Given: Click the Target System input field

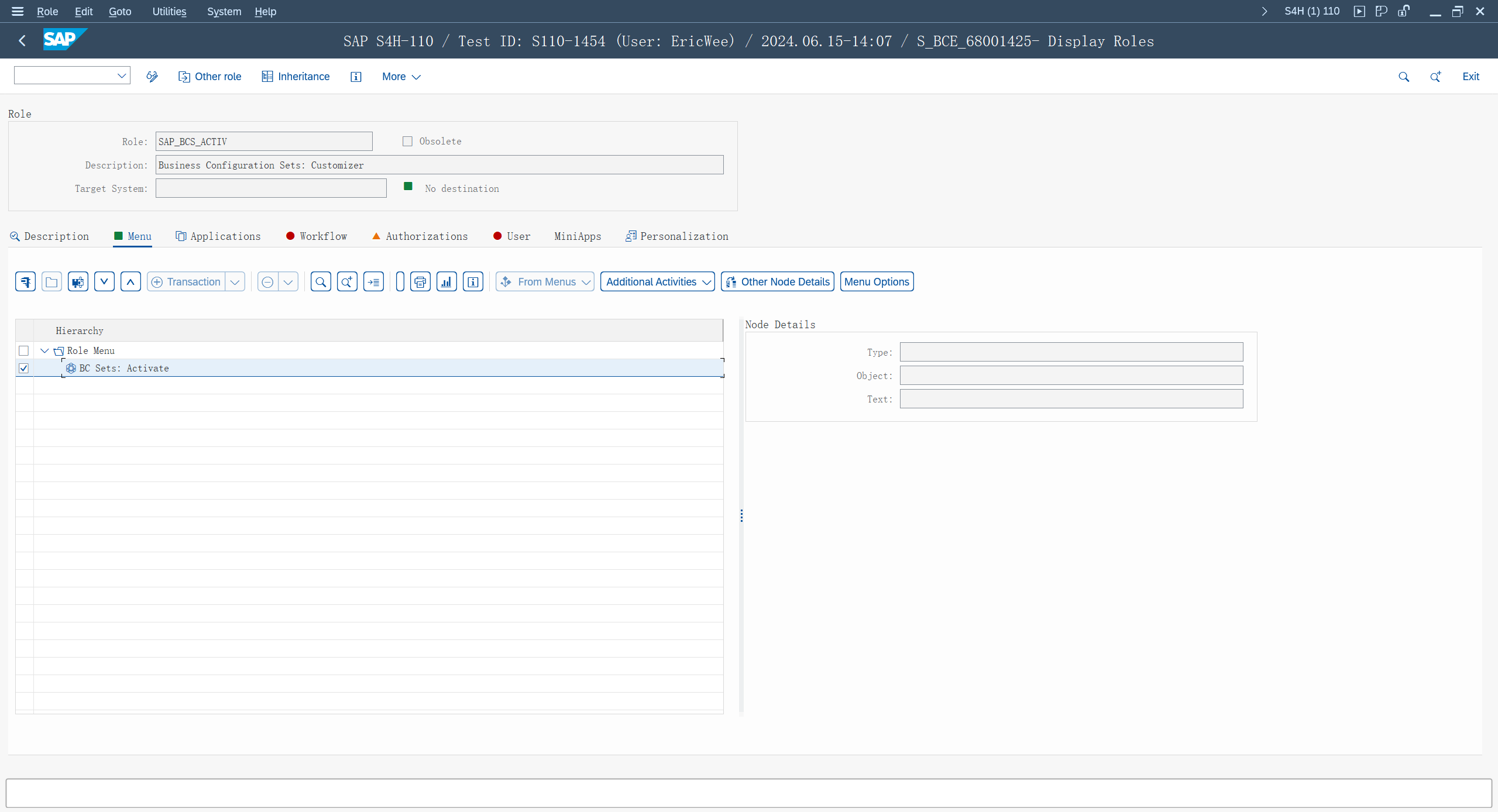Looking at the screenshot, I should click(271, 188).
